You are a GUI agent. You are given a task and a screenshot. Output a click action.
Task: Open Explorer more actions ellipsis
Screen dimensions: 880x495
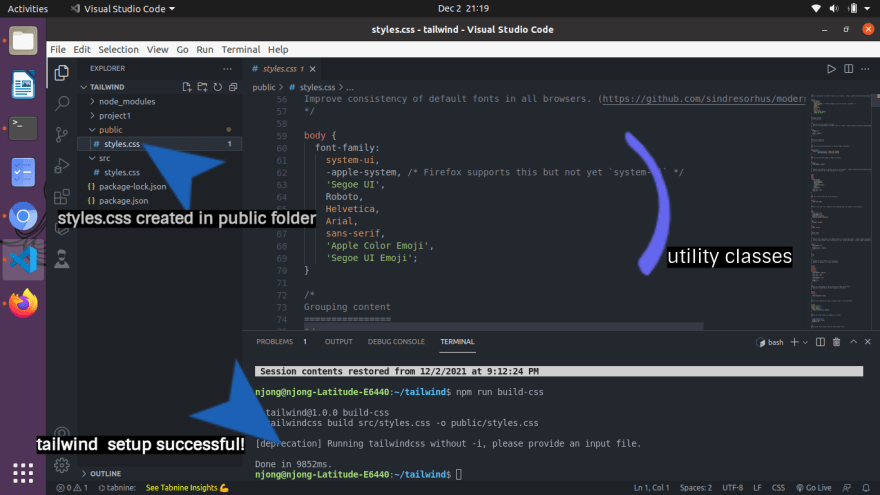pyautogui.click(x=227, y=68)
